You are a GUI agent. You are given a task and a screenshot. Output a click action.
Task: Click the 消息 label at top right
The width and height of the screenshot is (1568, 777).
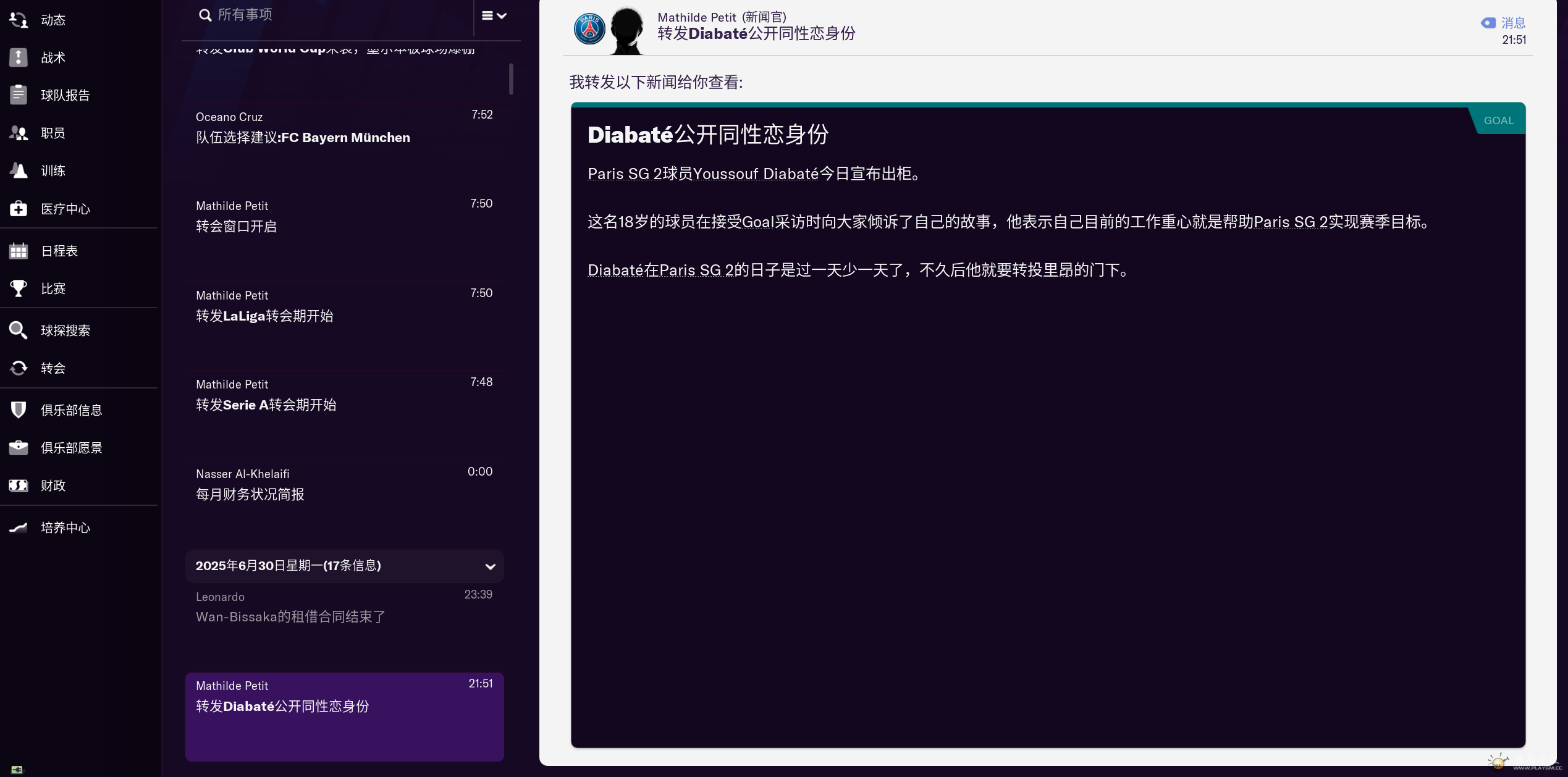click(x=1514, y=23)
